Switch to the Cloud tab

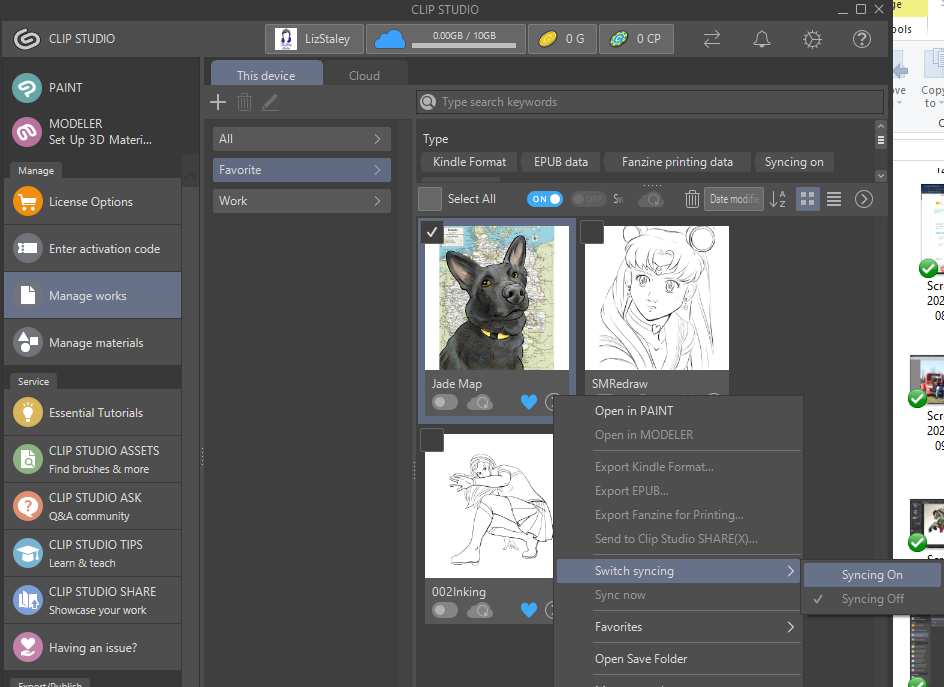(x=364, y=75)
